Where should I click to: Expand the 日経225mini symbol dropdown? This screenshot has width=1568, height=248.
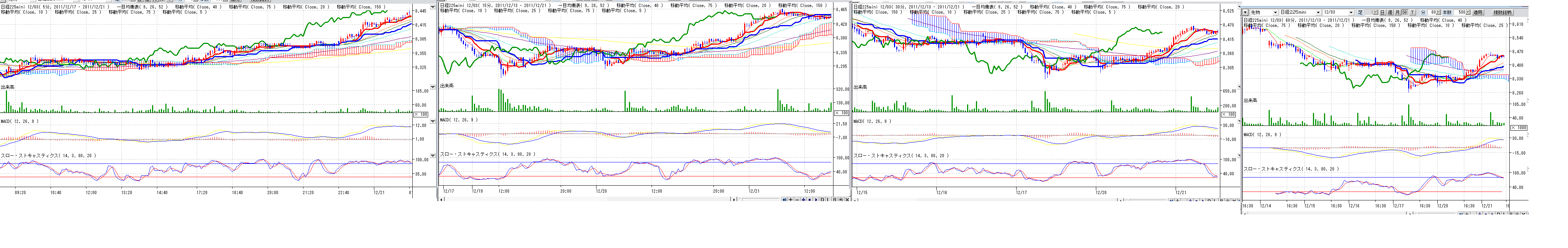(x=1318, y=13)
